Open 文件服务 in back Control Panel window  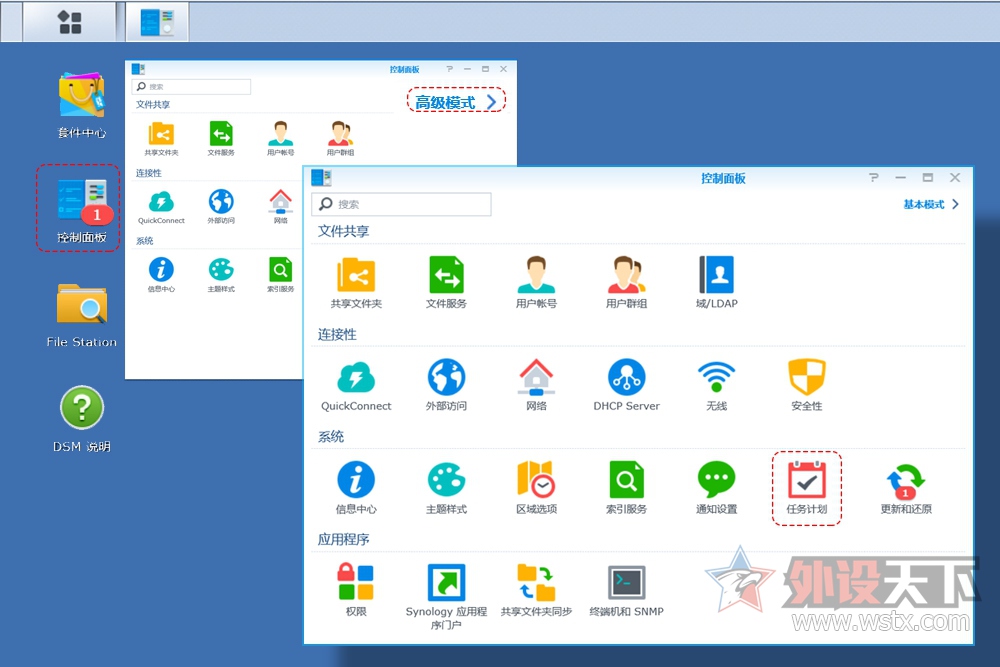221,138
